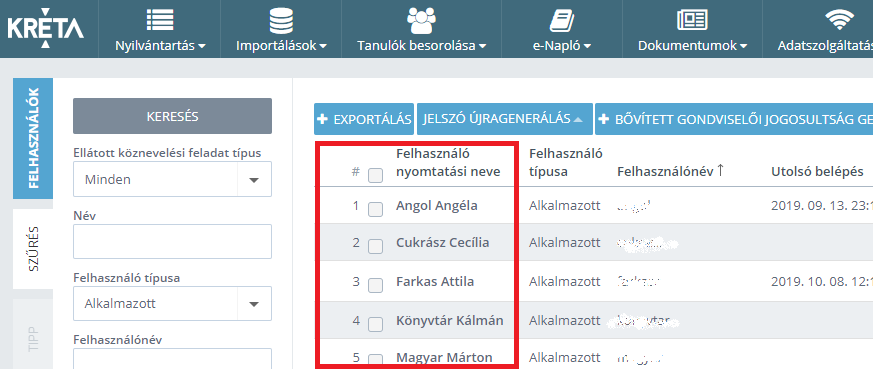Click the Exportálás button
Image resolution: width=873 pixels, height=369 pixels.
[364, 119]
